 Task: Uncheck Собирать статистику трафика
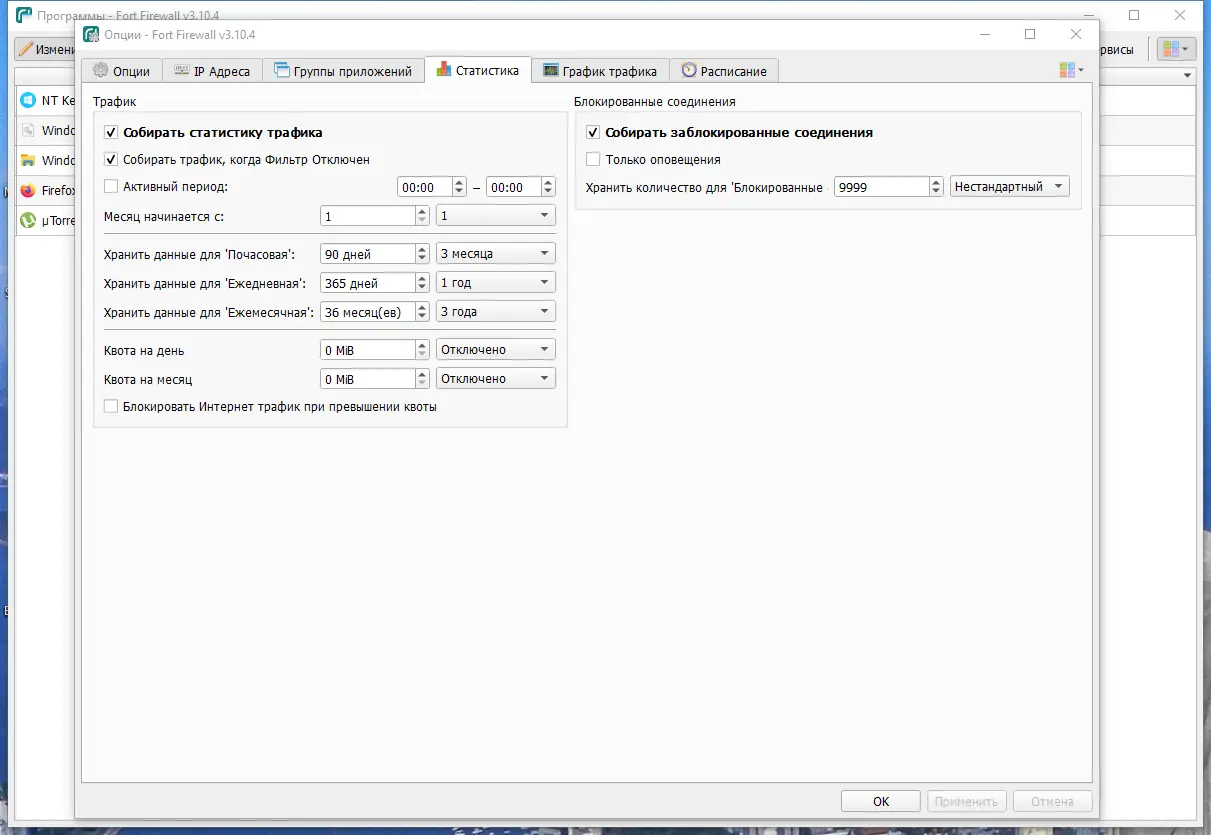[111, 132]
